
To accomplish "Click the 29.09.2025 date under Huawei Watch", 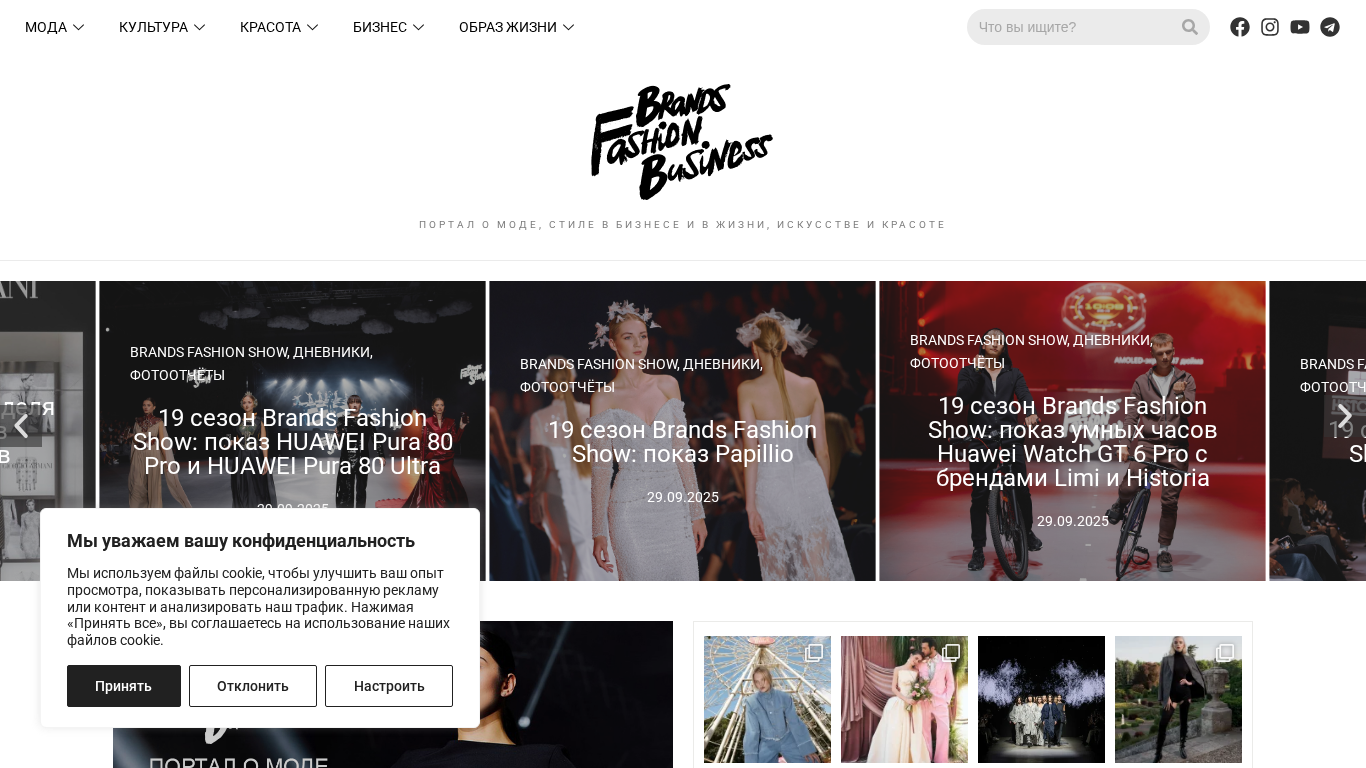I will pos(1073,521).
